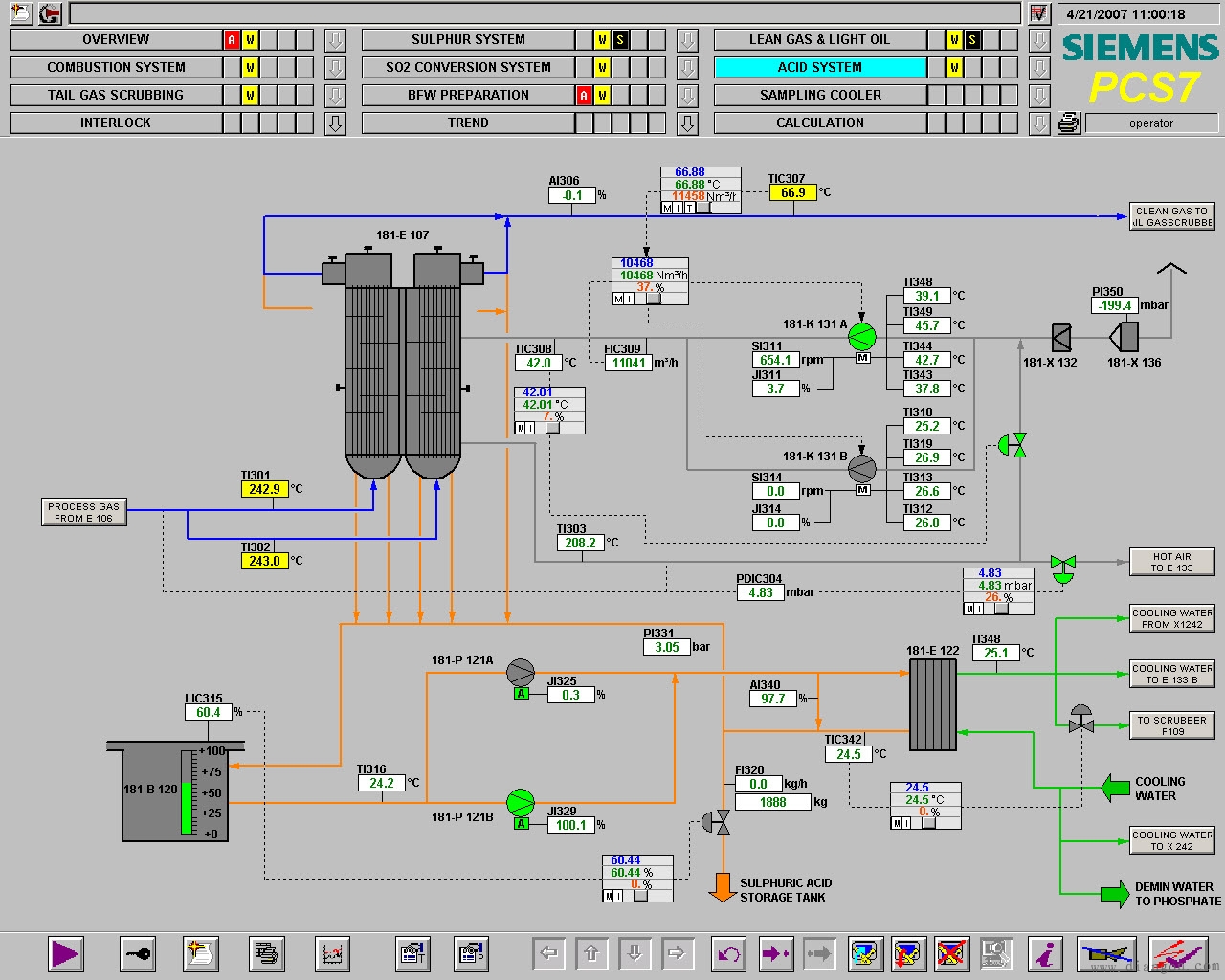Expand the arrow next to OVERVIEW
Image resolution: width=1225 pixels, height=980 pixels.
pos(335,40)
